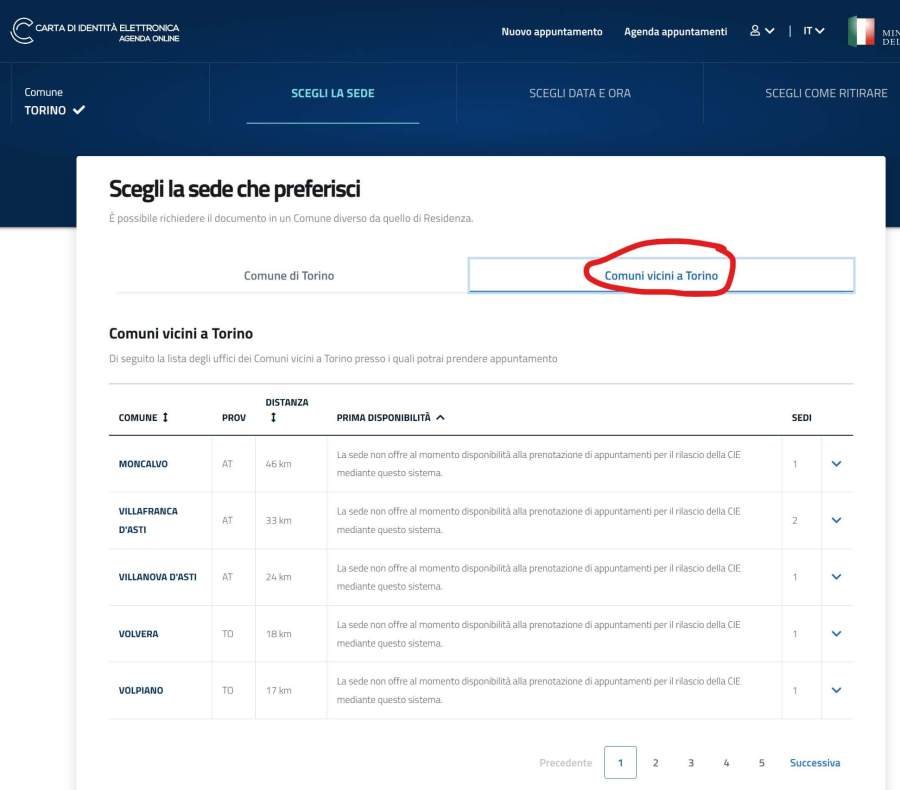The image size is (900, 790).
Task: Expand the Volpiano row chevron
Action: click(836, 690)
